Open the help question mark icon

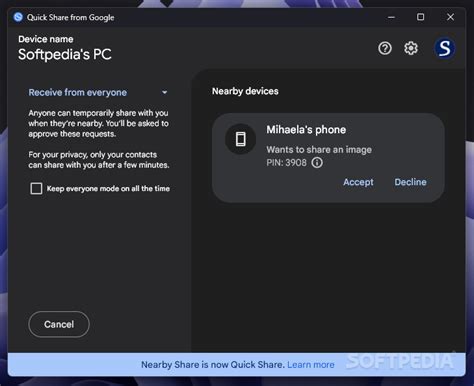click(x=385, y=48)
